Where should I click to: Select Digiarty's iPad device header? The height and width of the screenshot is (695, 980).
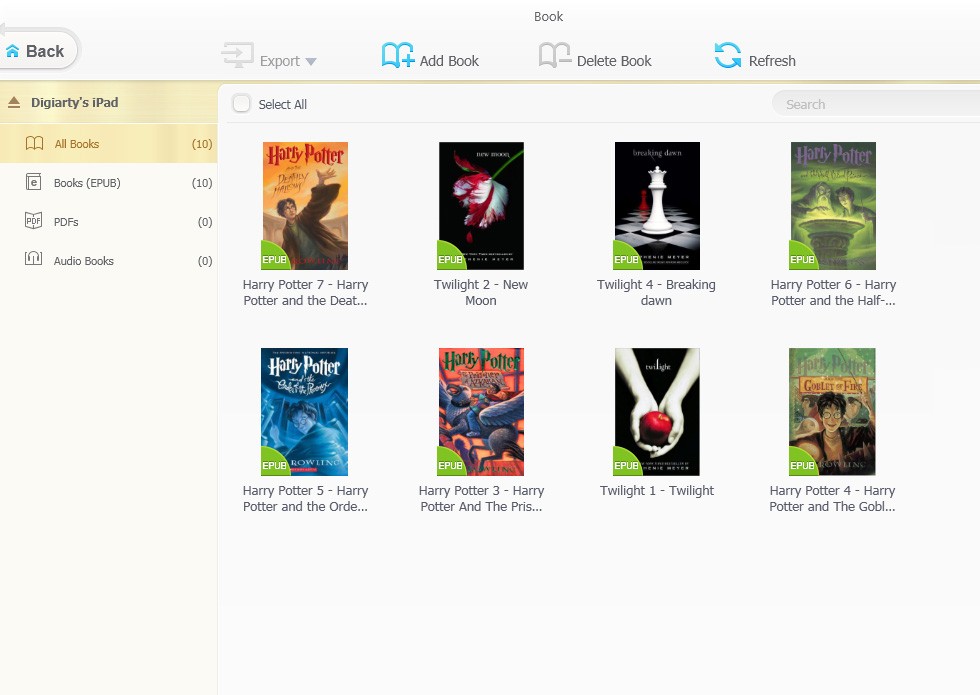(109, 102)
